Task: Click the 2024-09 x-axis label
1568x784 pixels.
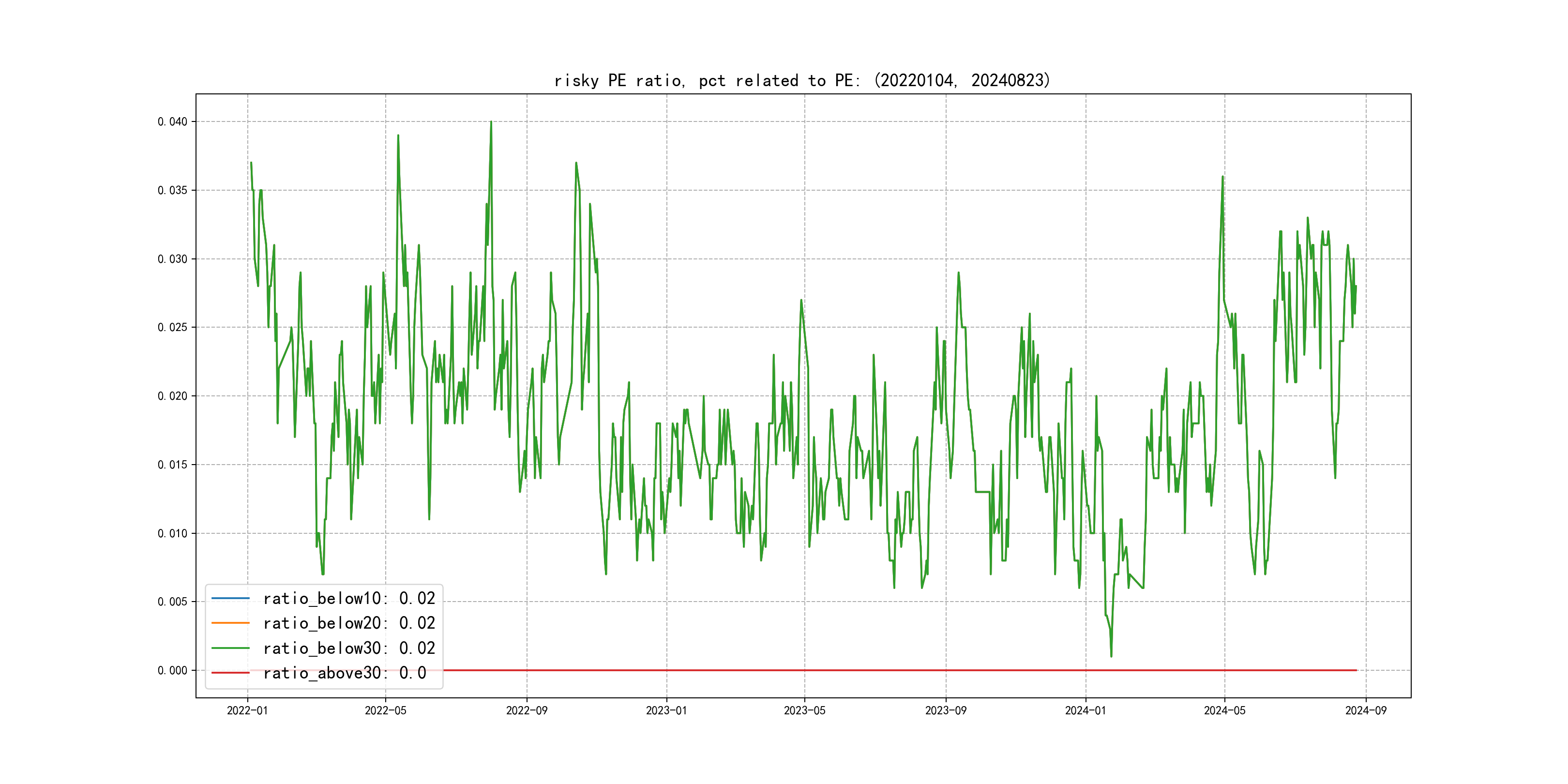Action: (x=1365, y=711)
